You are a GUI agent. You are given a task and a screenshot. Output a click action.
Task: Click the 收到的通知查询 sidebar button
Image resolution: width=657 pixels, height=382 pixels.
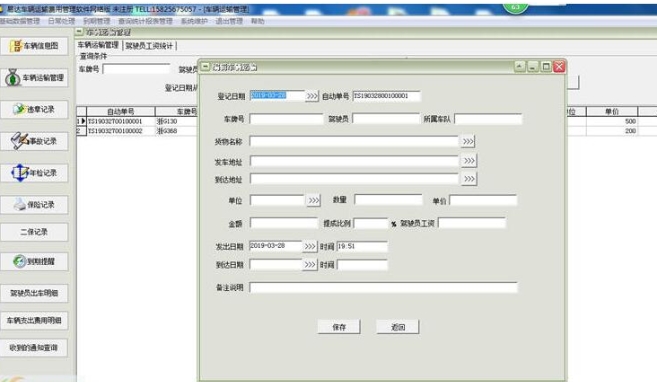pos(34,348)
